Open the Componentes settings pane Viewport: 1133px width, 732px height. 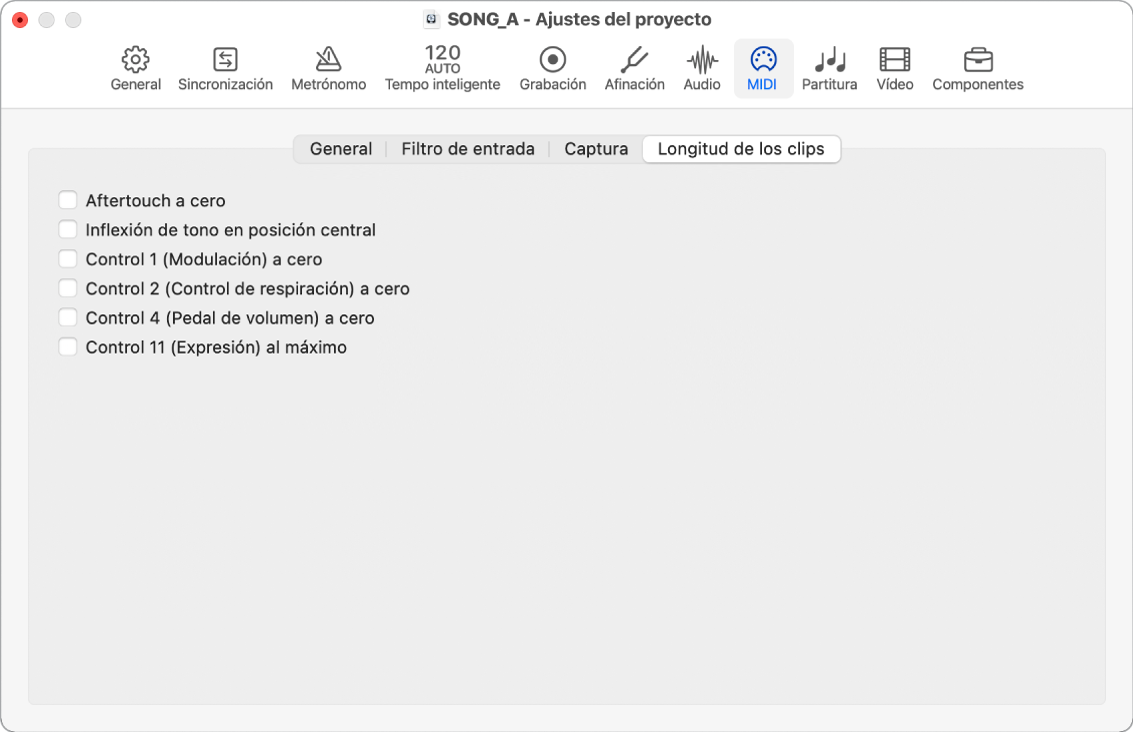click(978, 69)
